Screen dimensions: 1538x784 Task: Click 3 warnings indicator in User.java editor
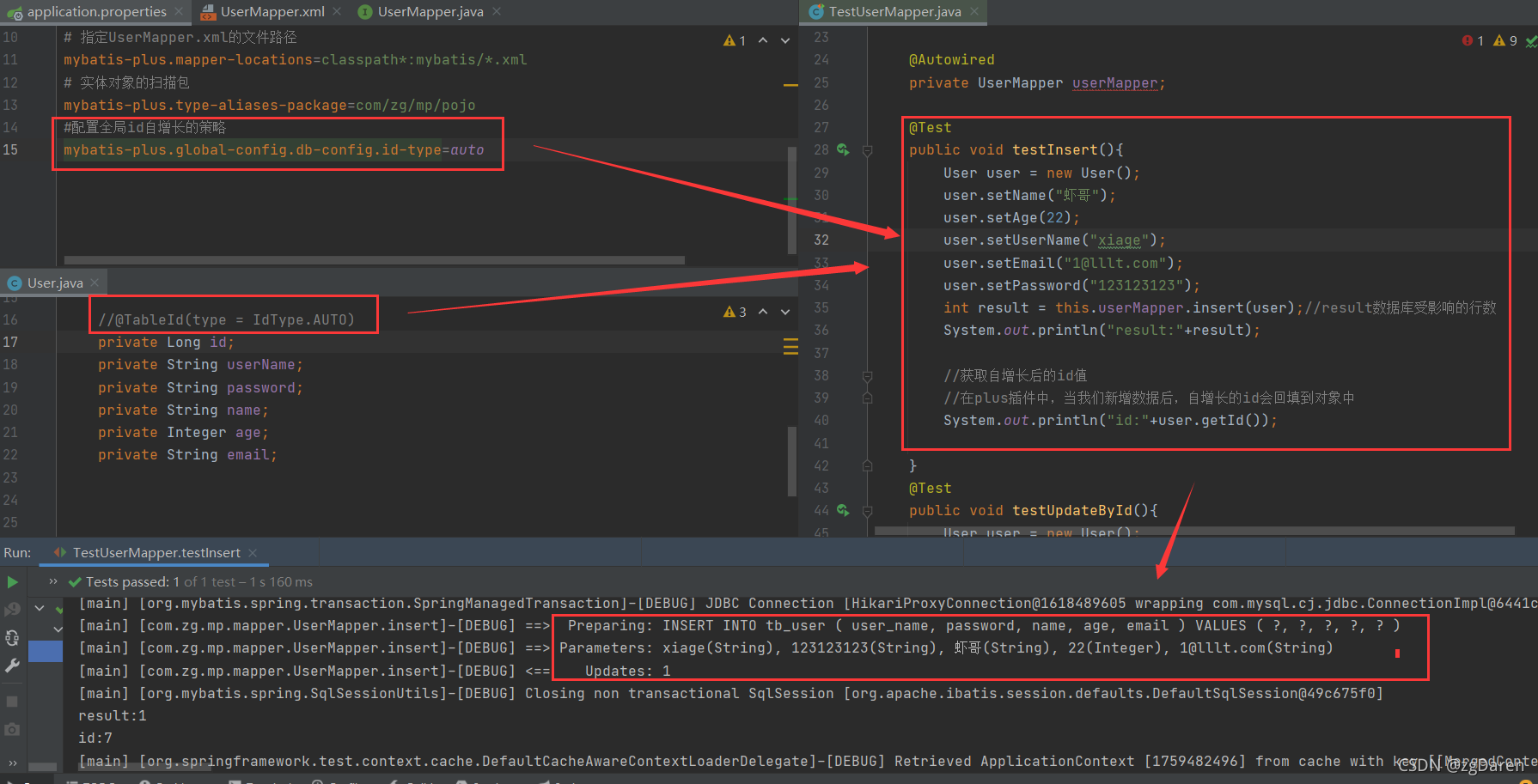(735, 312)
